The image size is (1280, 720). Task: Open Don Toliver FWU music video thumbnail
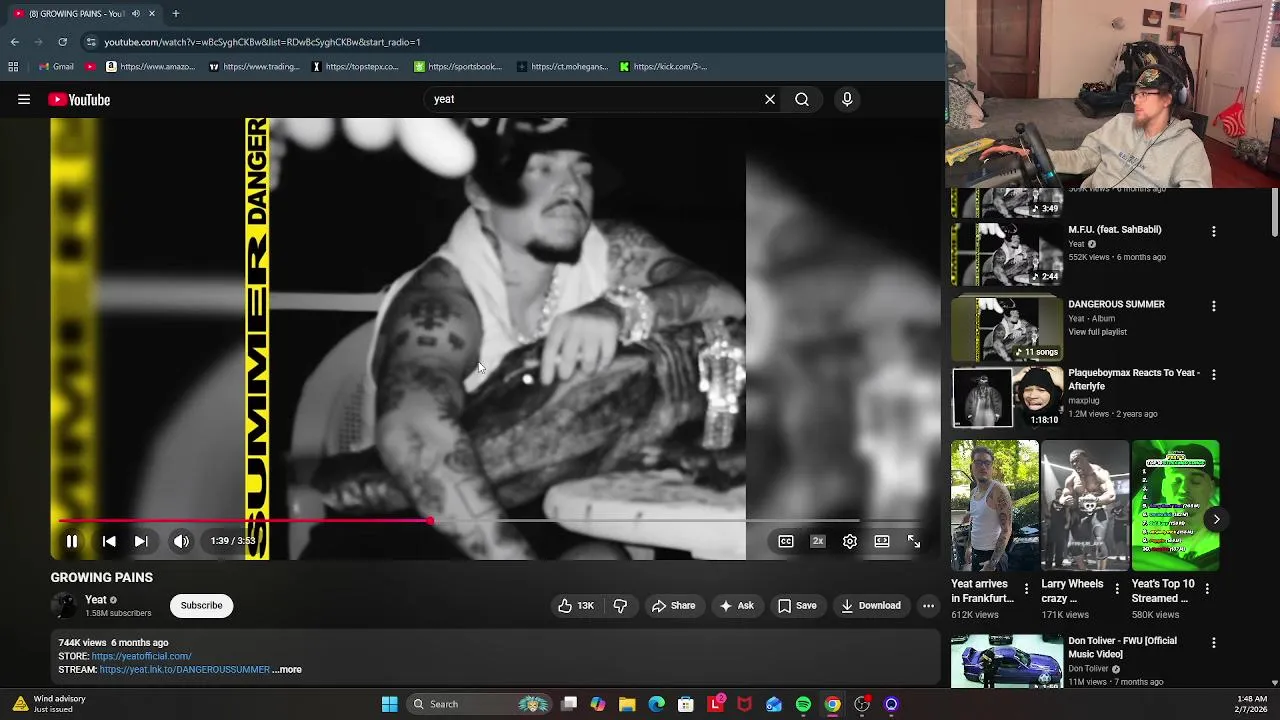pyautogui.click(x=1007, y=661)
